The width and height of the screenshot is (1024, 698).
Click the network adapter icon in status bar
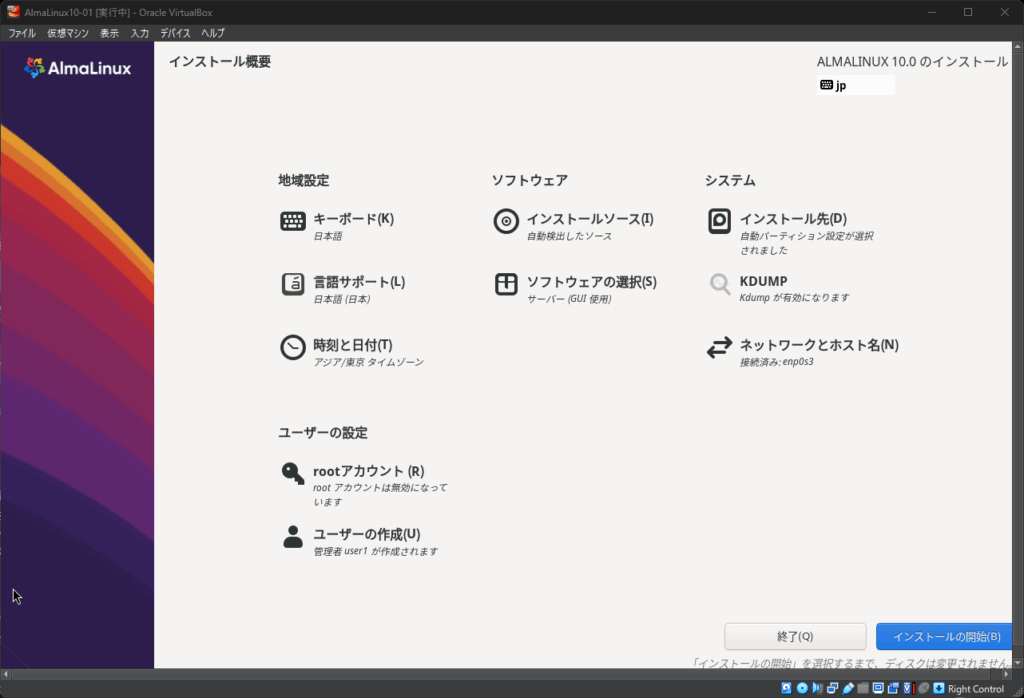click(832, 688)
